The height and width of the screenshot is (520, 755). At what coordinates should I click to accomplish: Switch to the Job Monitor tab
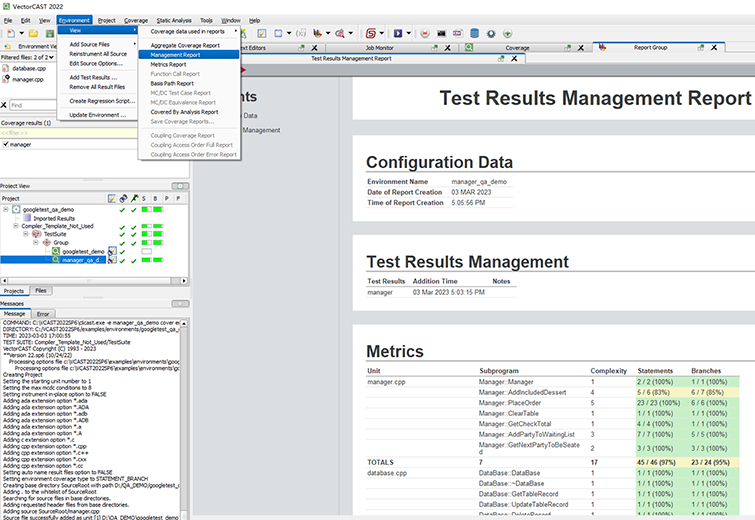click(x=379, y=48)
